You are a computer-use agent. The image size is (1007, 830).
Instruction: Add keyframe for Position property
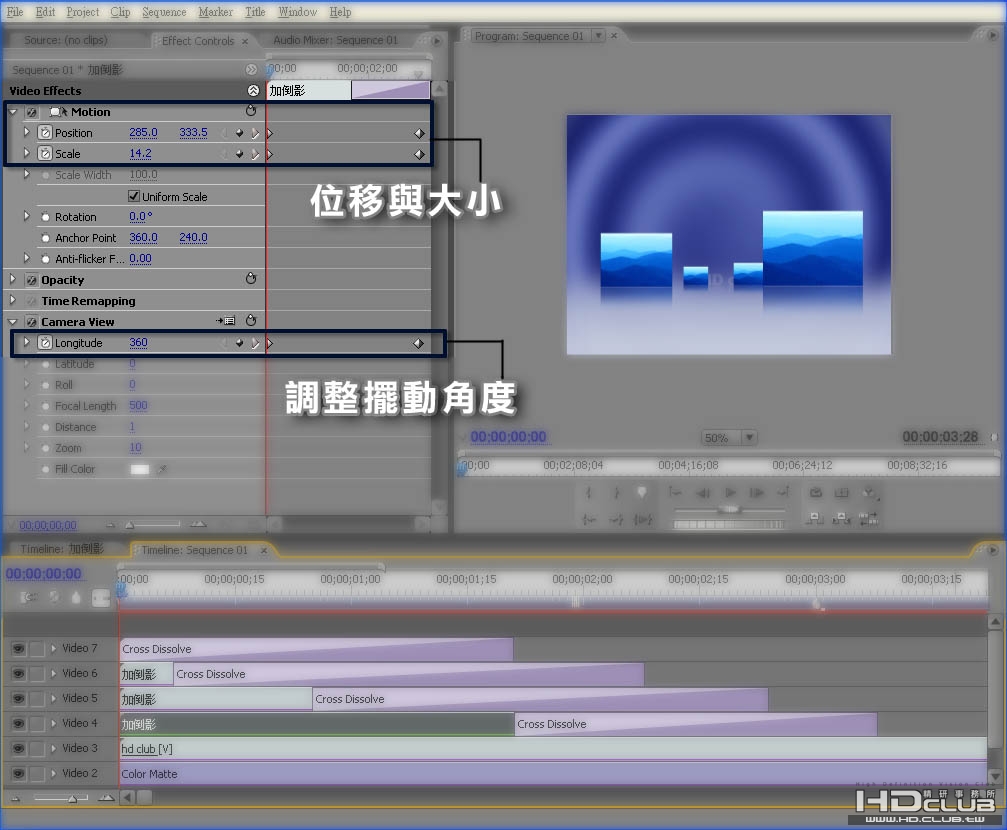[x=239, y=134]
